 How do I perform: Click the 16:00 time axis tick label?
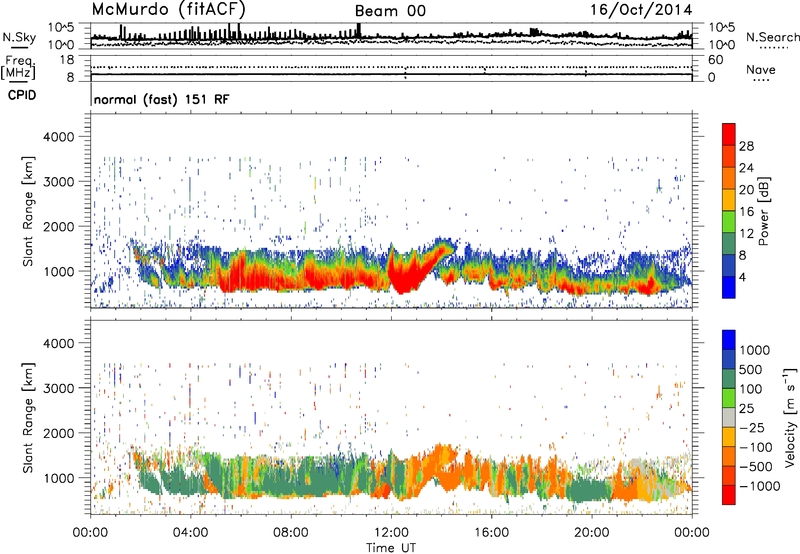pyautogui.click(x=491, y=533)
